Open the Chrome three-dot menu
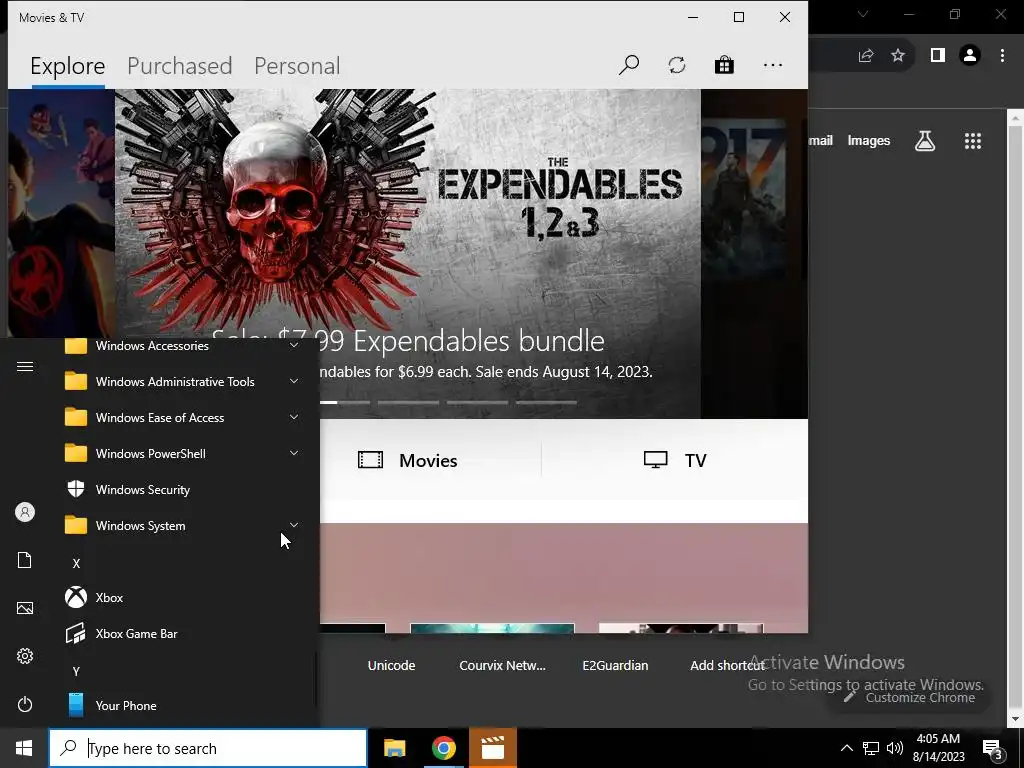 [x=1002, y=56]
